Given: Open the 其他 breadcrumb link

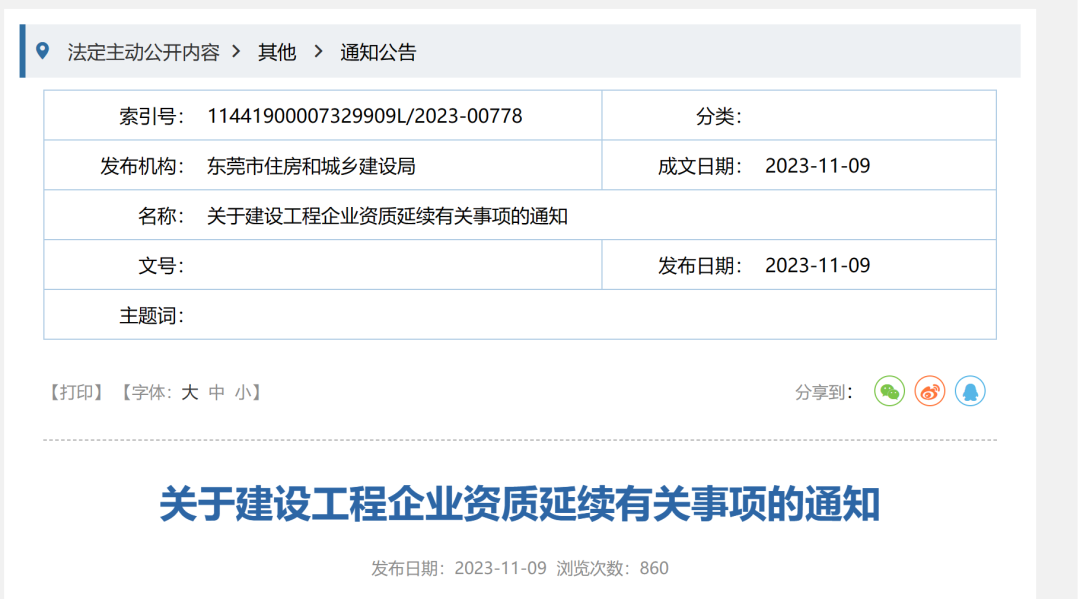Looking at the screenshot, I should 277,52.
